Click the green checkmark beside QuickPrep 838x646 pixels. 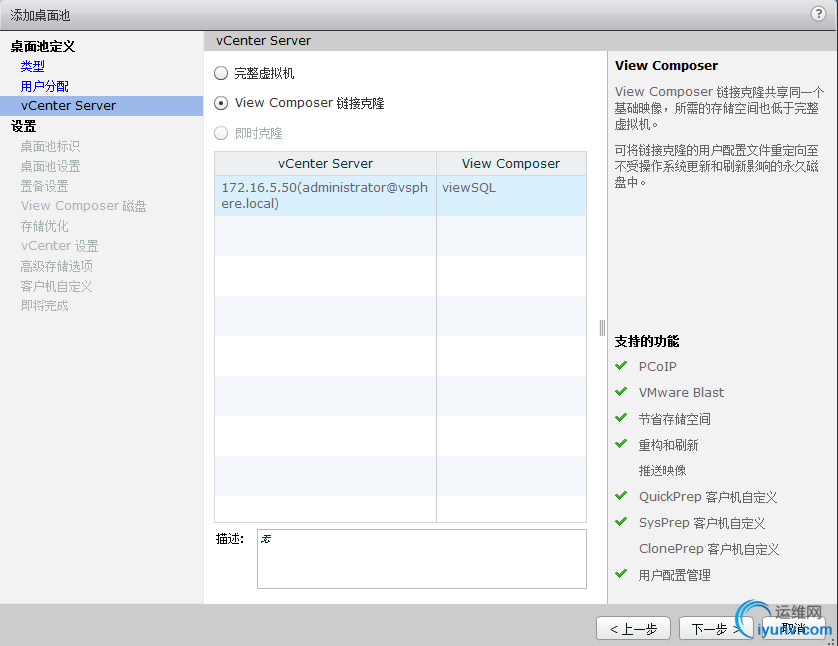point(621,495)
